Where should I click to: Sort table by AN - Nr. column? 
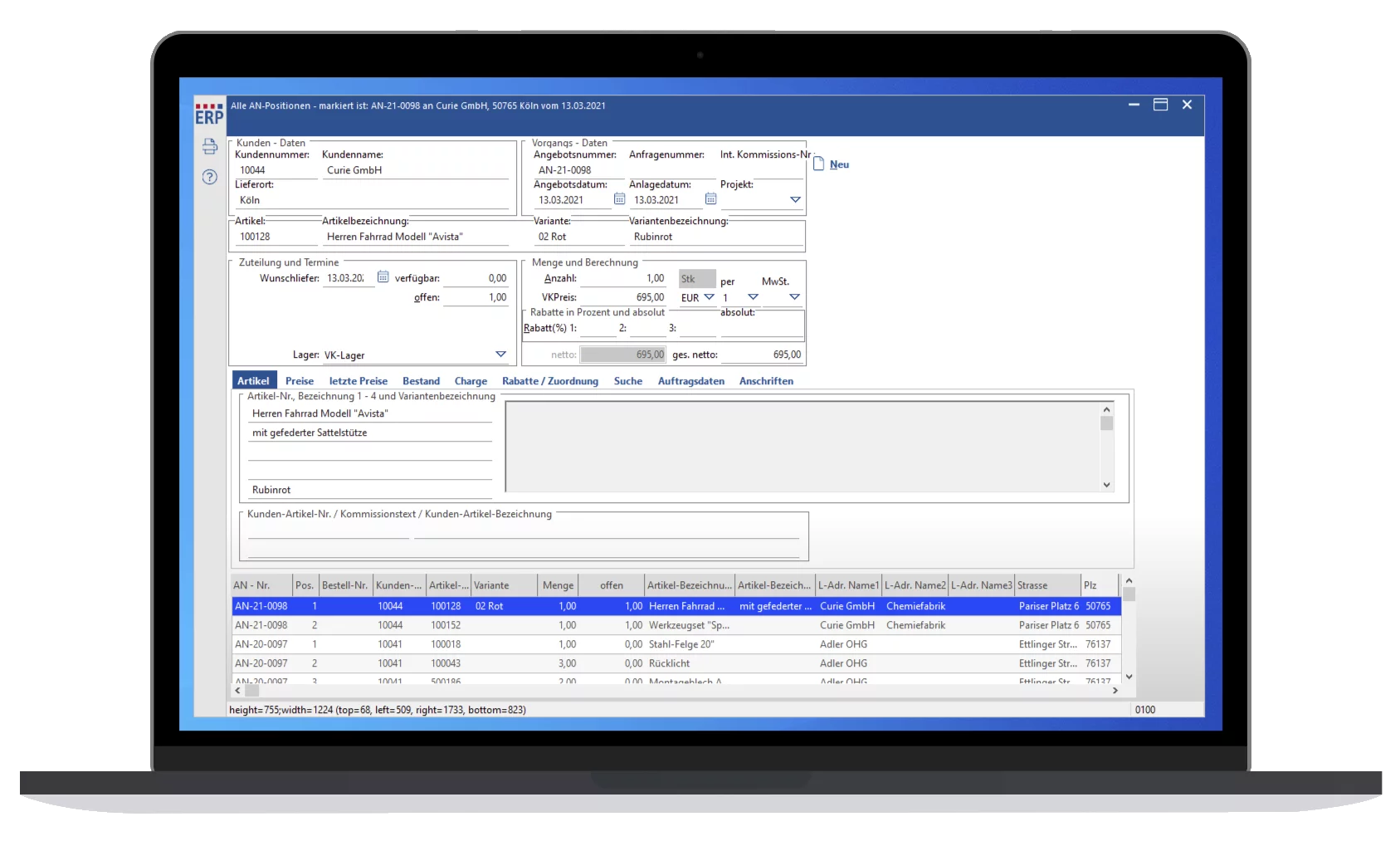tap(261, 585)
